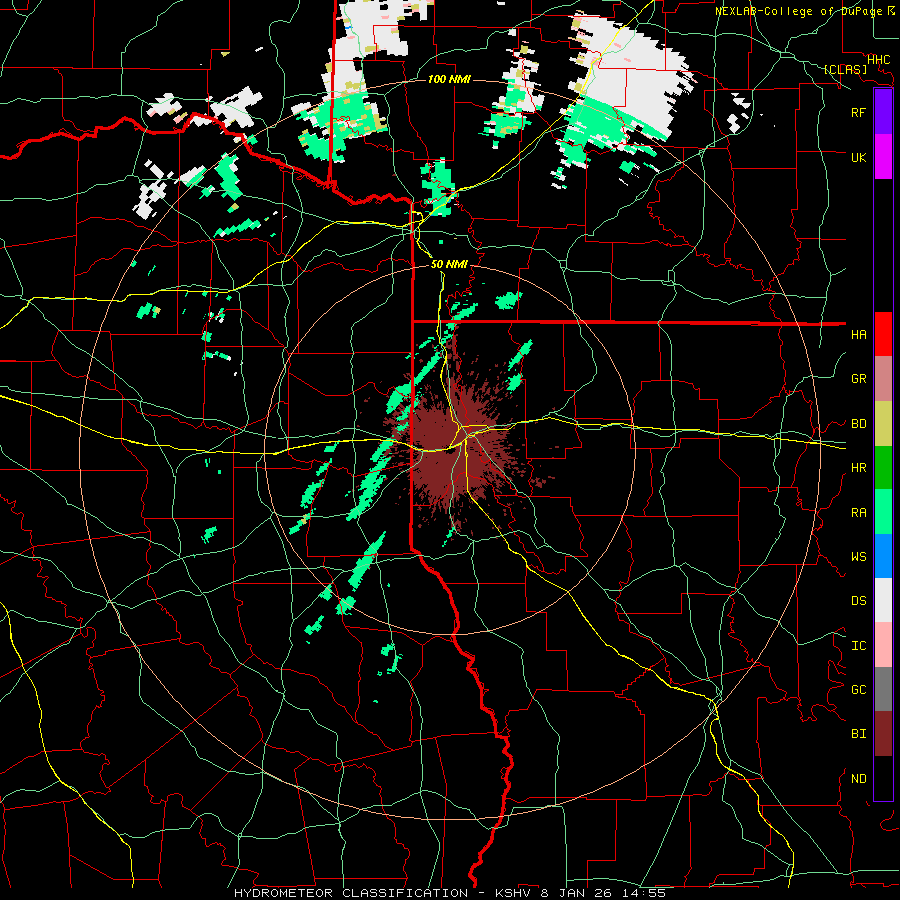Viewport: 900px width, 900px height.
Task: Click the '50 NMI' range ring label
Action: tap(449, 264)
